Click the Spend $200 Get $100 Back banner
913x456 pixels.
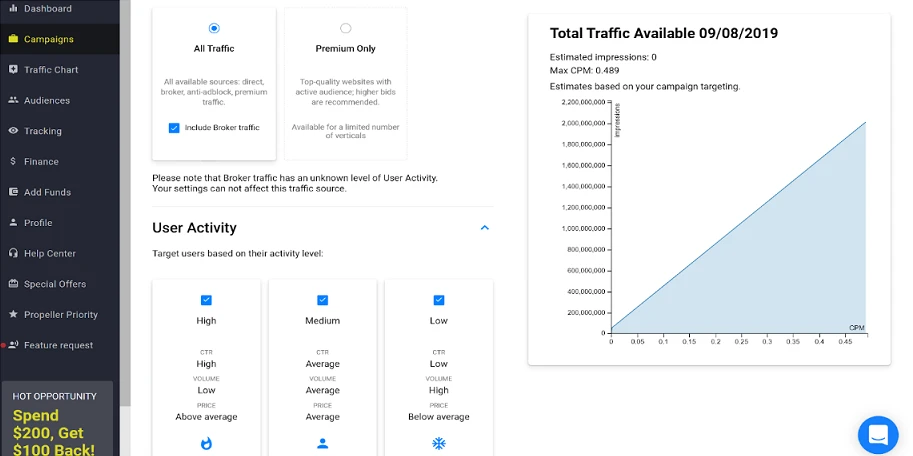tap(56, 418)
